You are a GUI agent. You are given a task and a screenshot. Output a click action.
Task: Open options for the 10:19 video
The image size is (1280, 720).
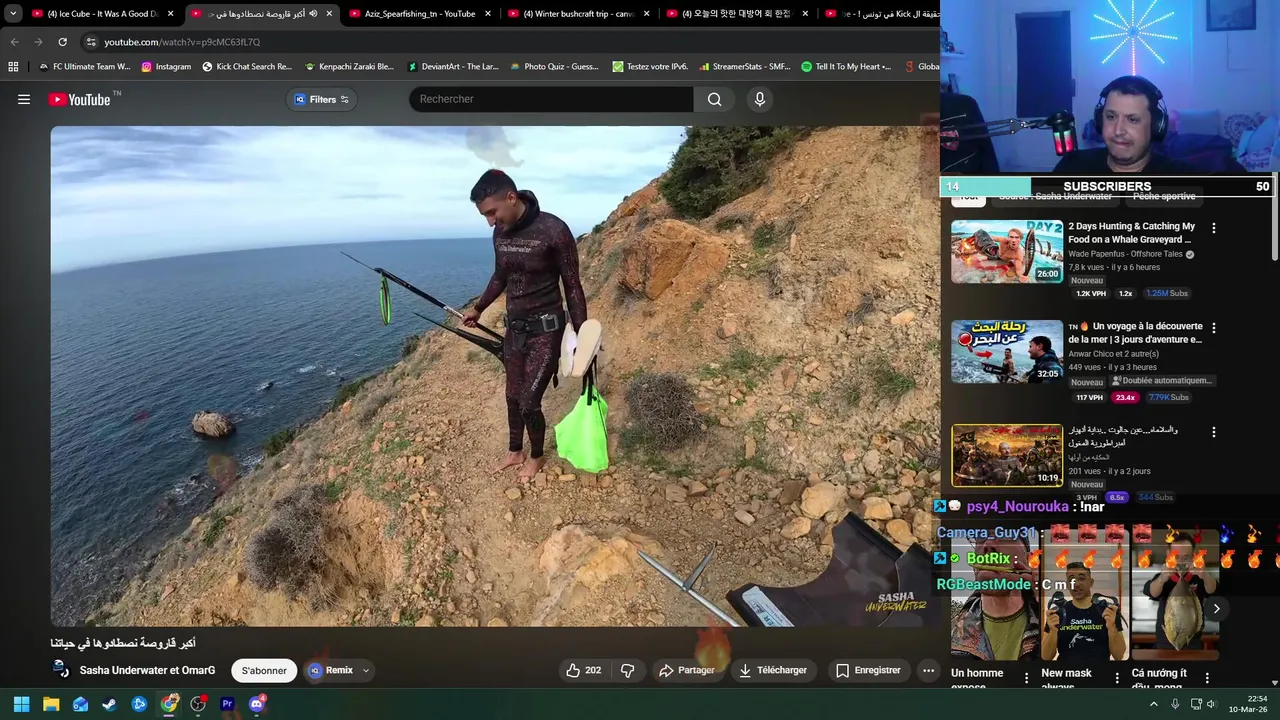(x=1214, y=432)
